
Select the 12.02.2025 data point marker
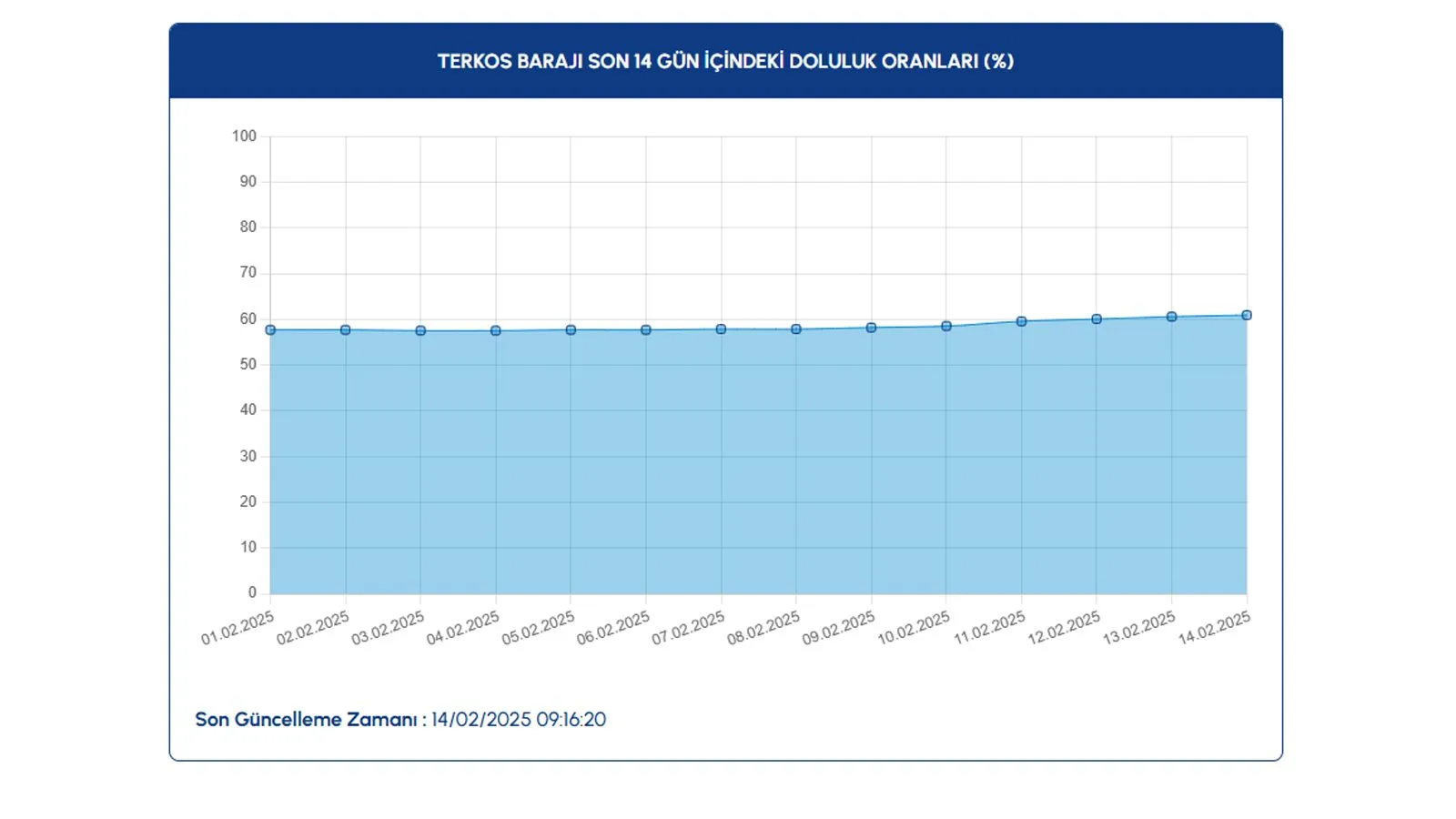[1097, 319]
